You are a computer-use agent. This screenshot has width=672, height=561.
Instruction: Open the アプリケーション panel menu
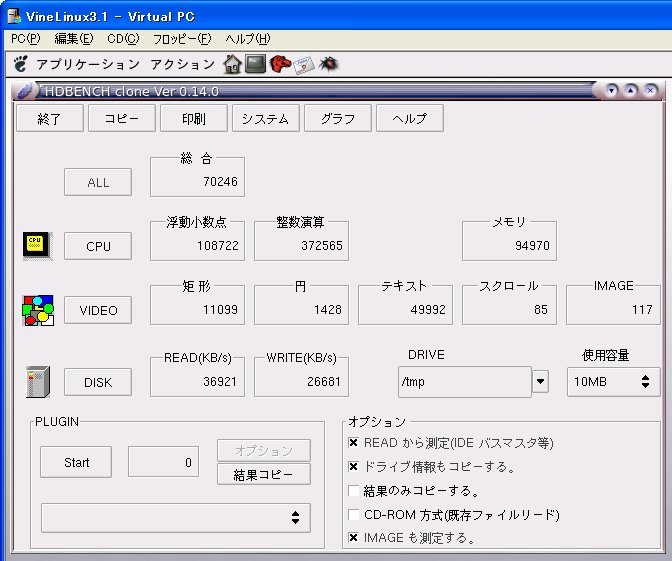pos(88,64)
